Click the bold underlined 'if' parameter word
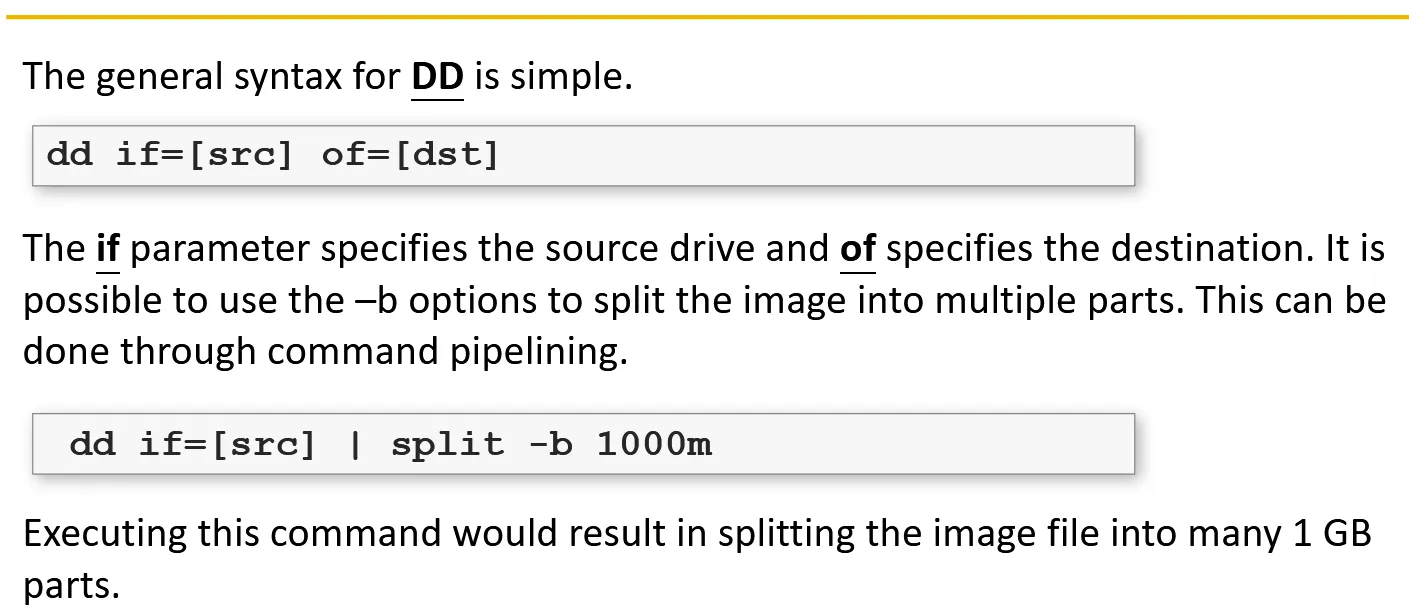 coord(107,249)
